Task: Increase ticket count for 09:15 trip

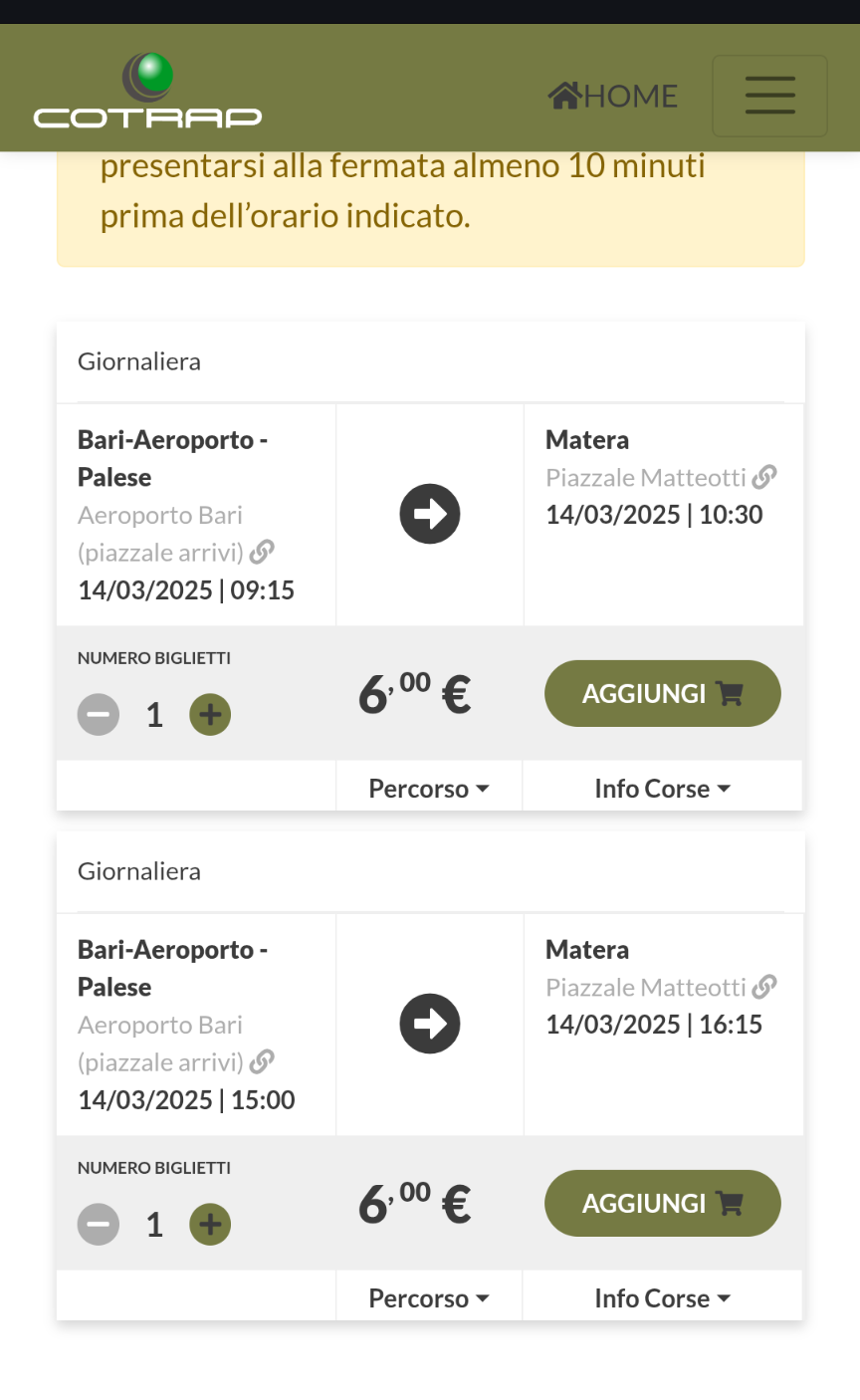Action: pos(210,714)
